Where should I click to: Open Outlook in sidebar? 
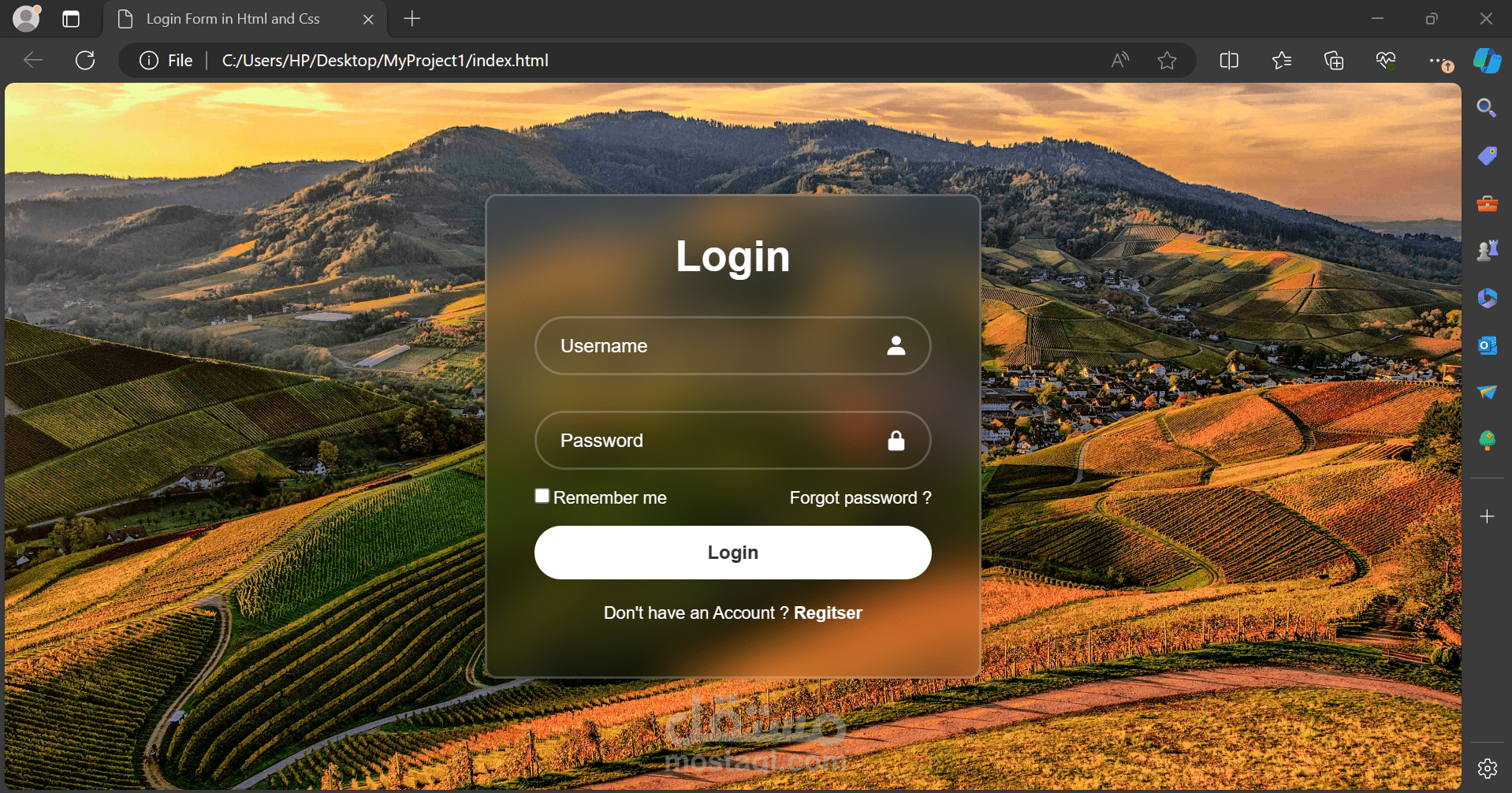(1487, 345)
